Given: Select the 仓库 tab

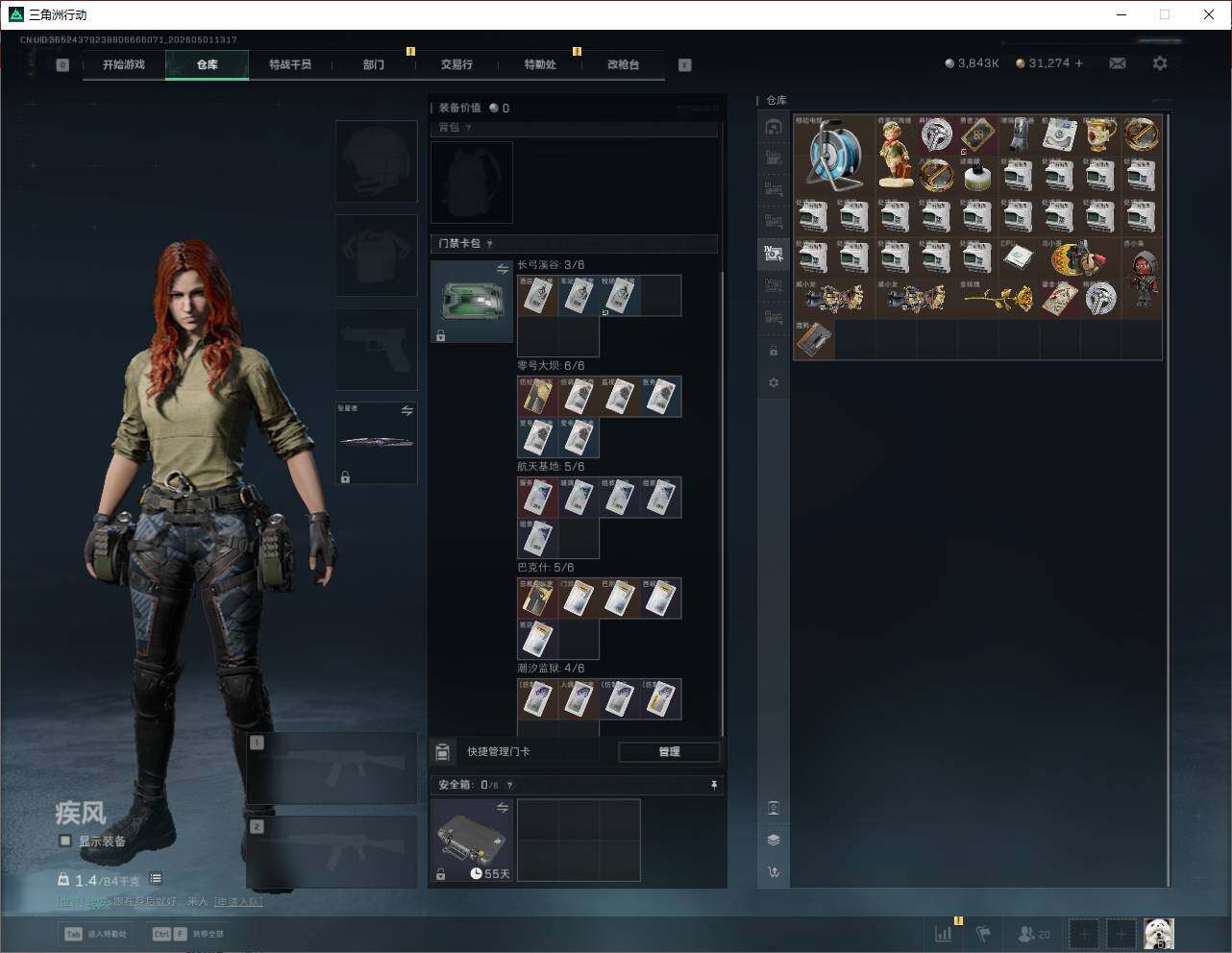Looking at the screenshot, I should (x=208, y=64).
